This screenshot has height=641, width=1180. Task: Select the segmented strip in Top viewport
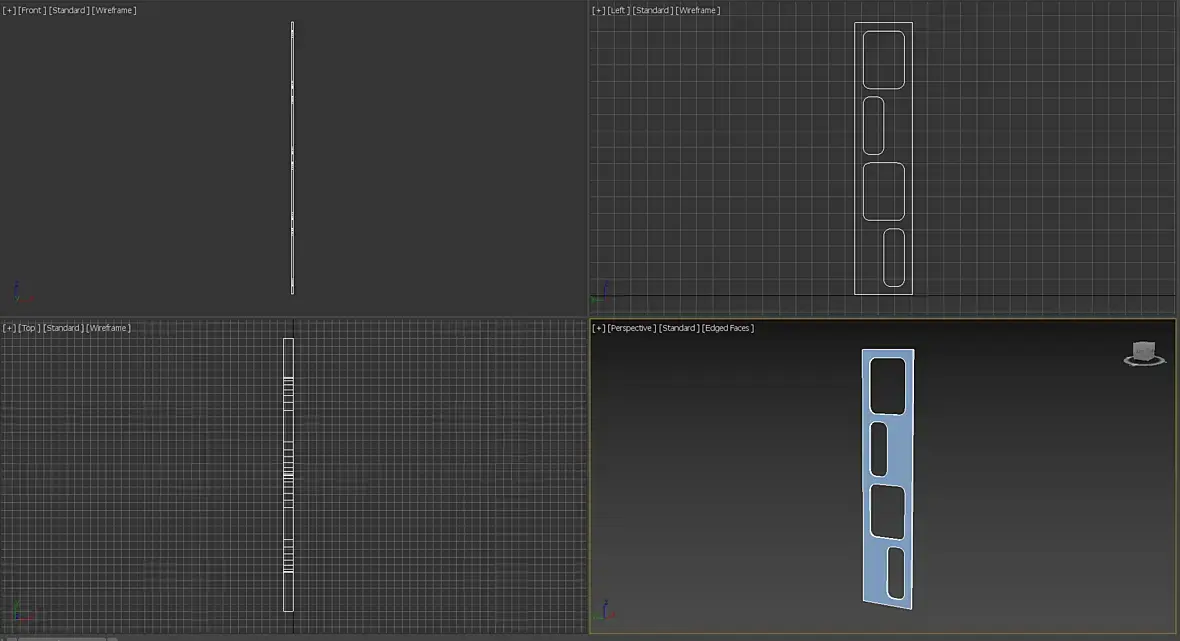click(x=288, y=475)
